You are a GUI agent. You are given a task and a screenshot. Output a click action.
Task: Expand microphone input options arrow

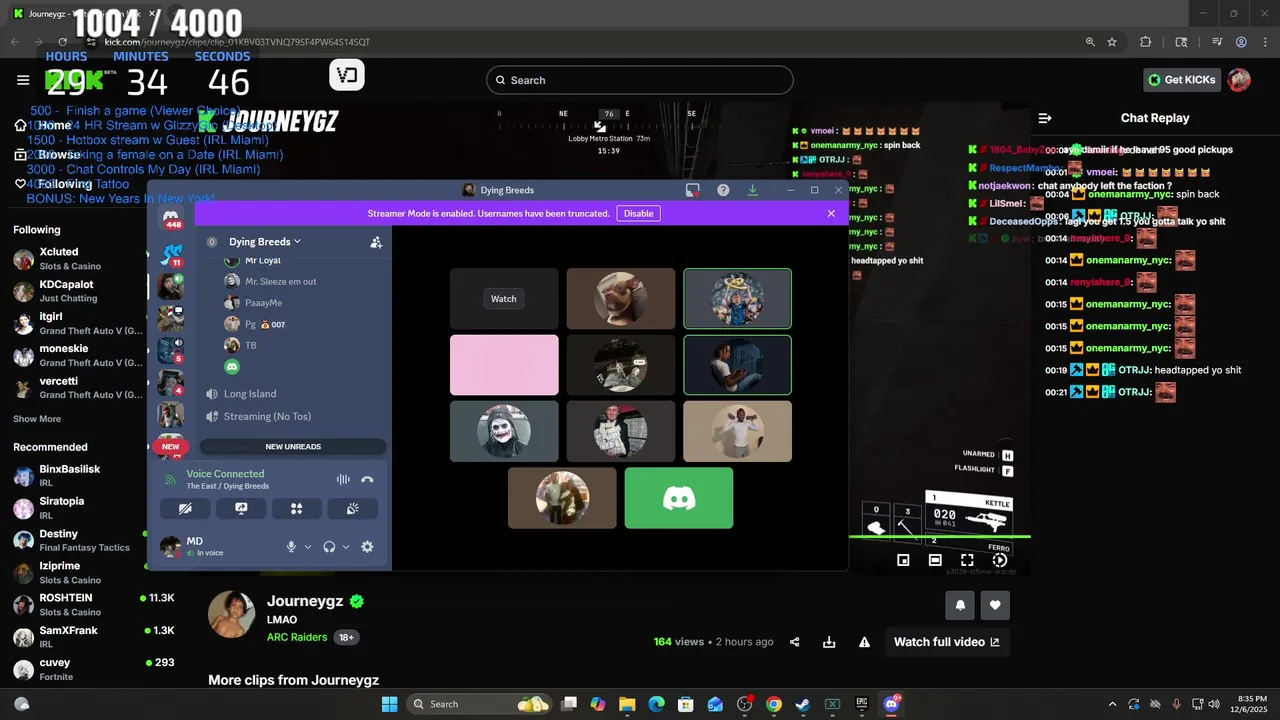(x=308, y=547)
